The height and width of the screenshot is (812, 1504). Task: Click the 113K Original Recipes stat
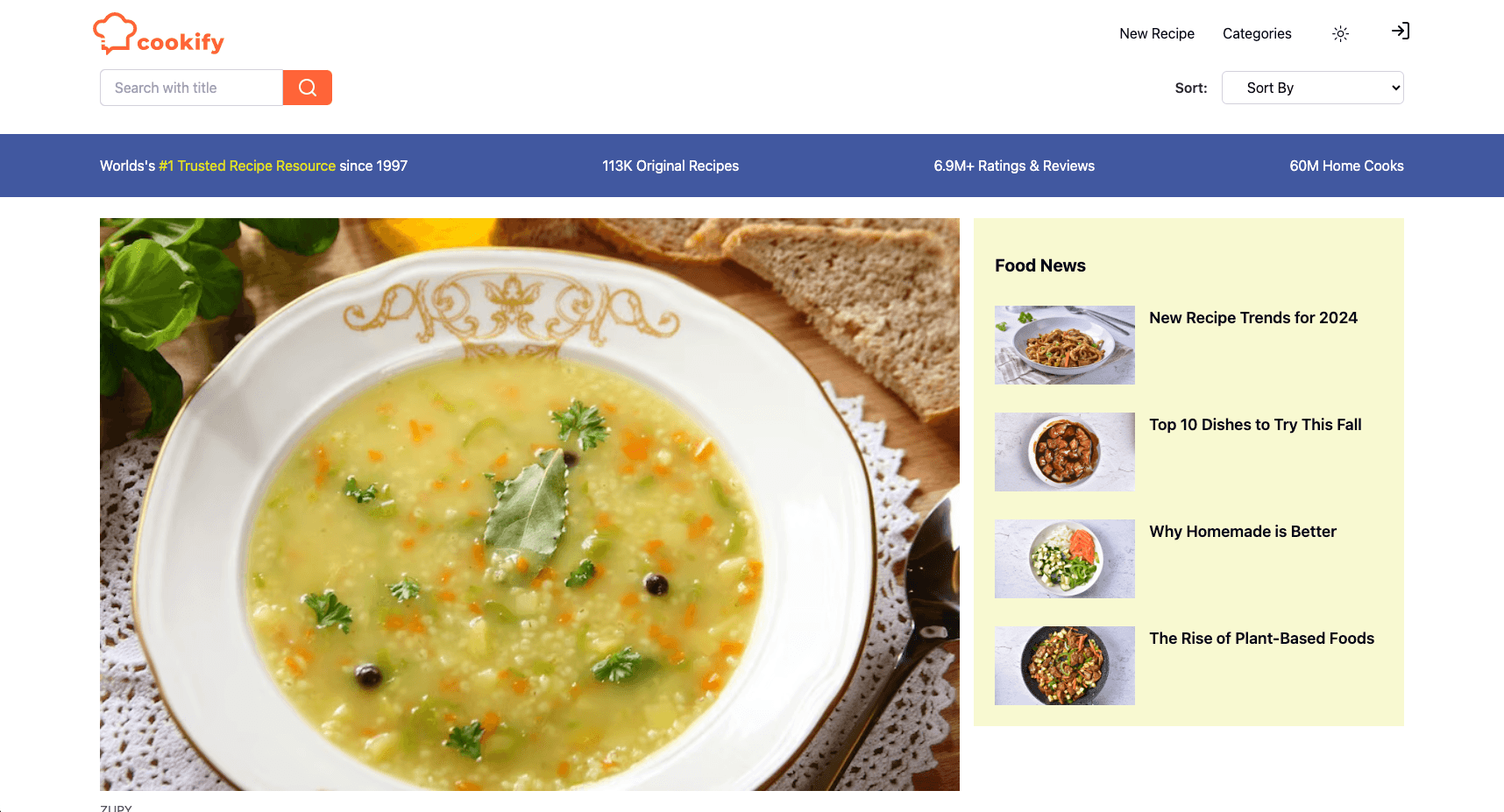[670, 166]
